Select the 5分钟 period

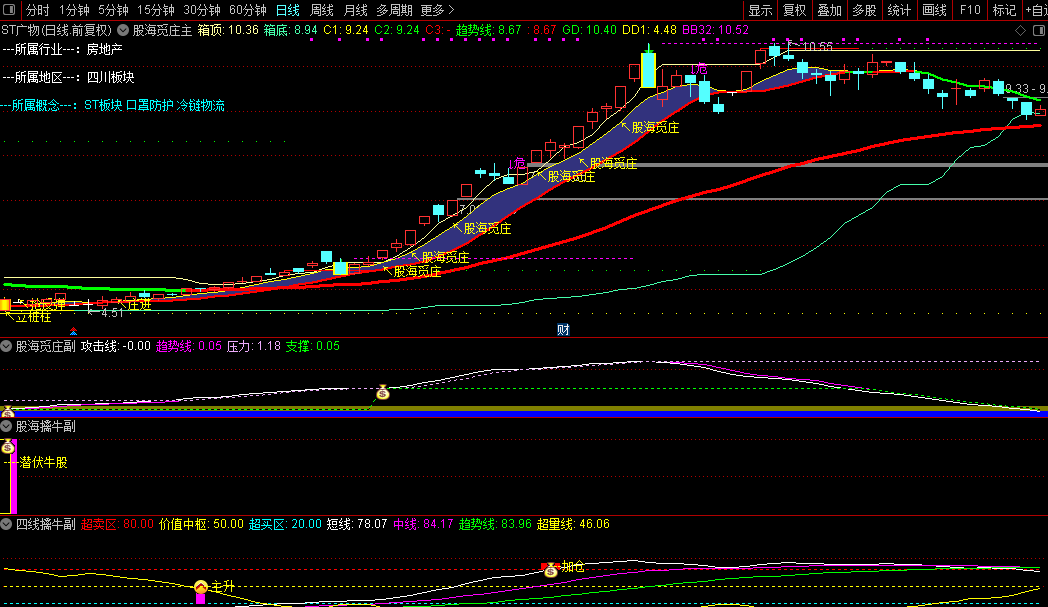114,10
